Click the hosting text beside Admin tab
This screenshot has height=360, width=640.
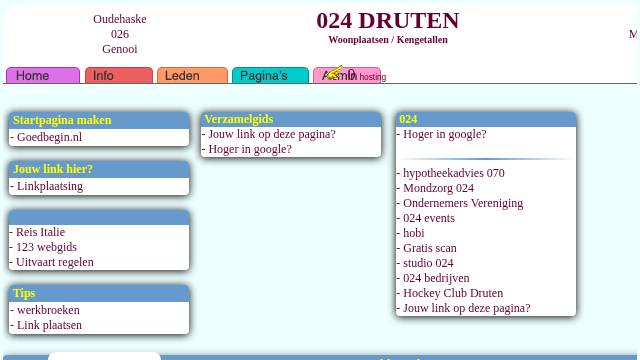point(373,77)
